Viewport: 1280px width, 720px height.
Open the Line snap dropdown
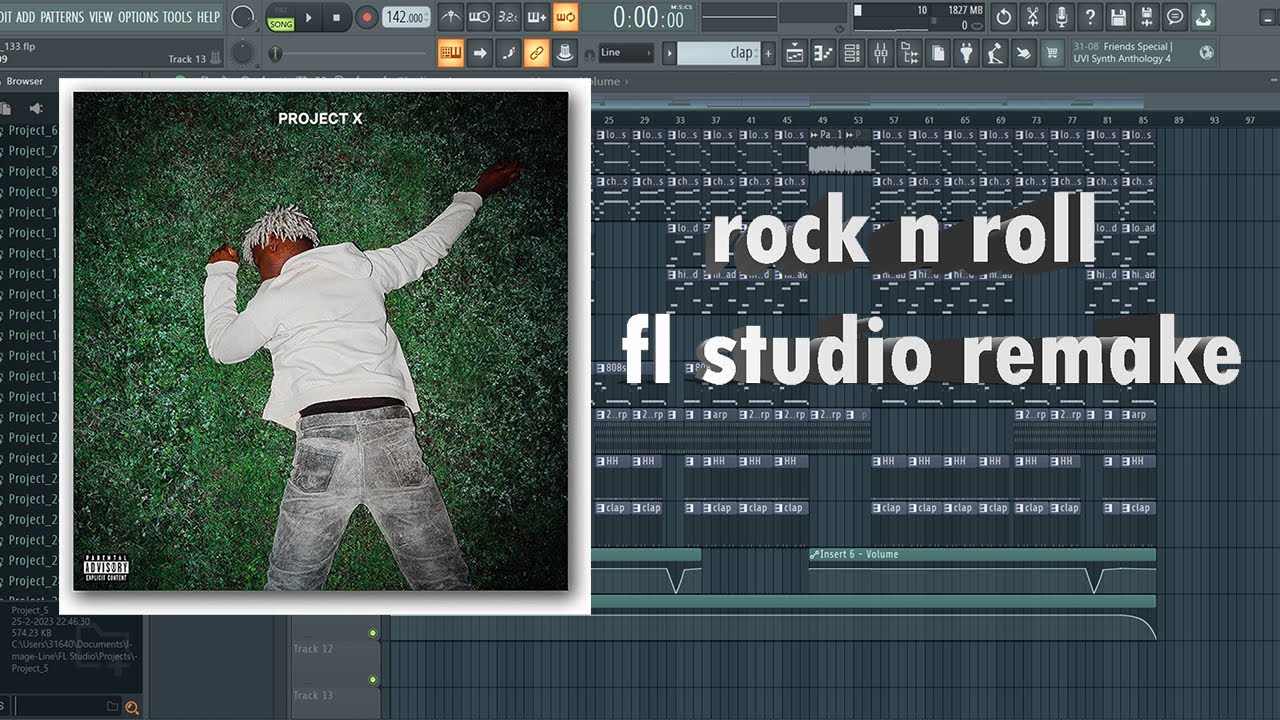click(626, 53)
